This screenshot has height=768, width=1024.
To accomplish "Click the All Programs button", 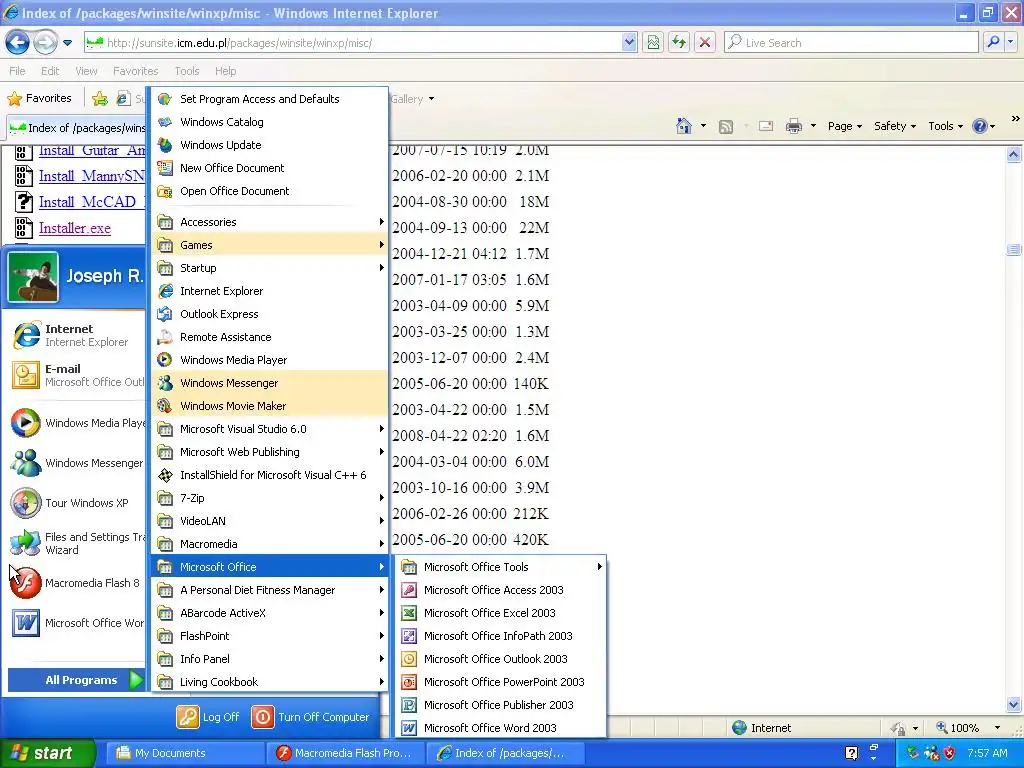I will [76, 680].
